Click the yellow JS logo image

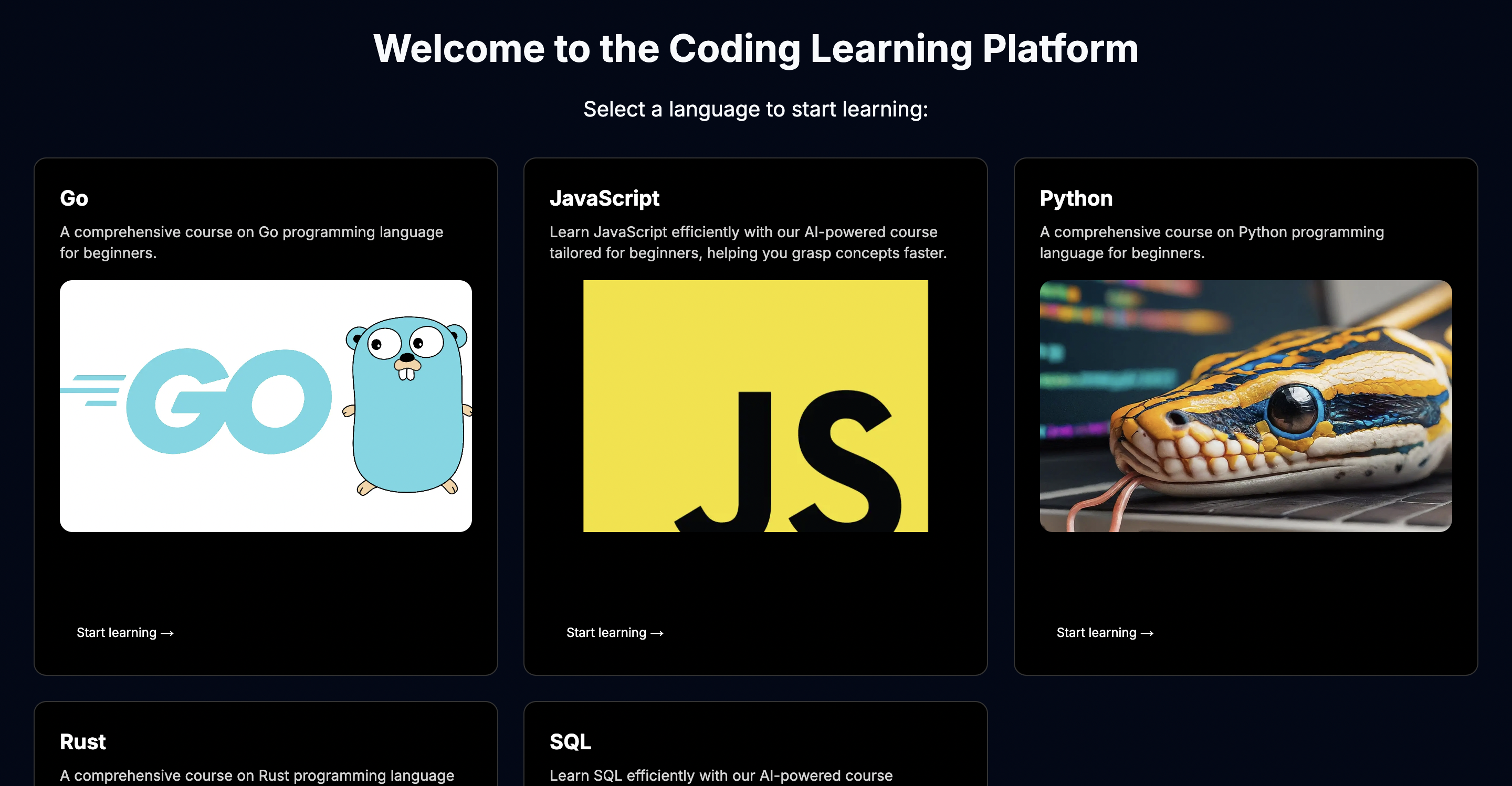[755, 406]
